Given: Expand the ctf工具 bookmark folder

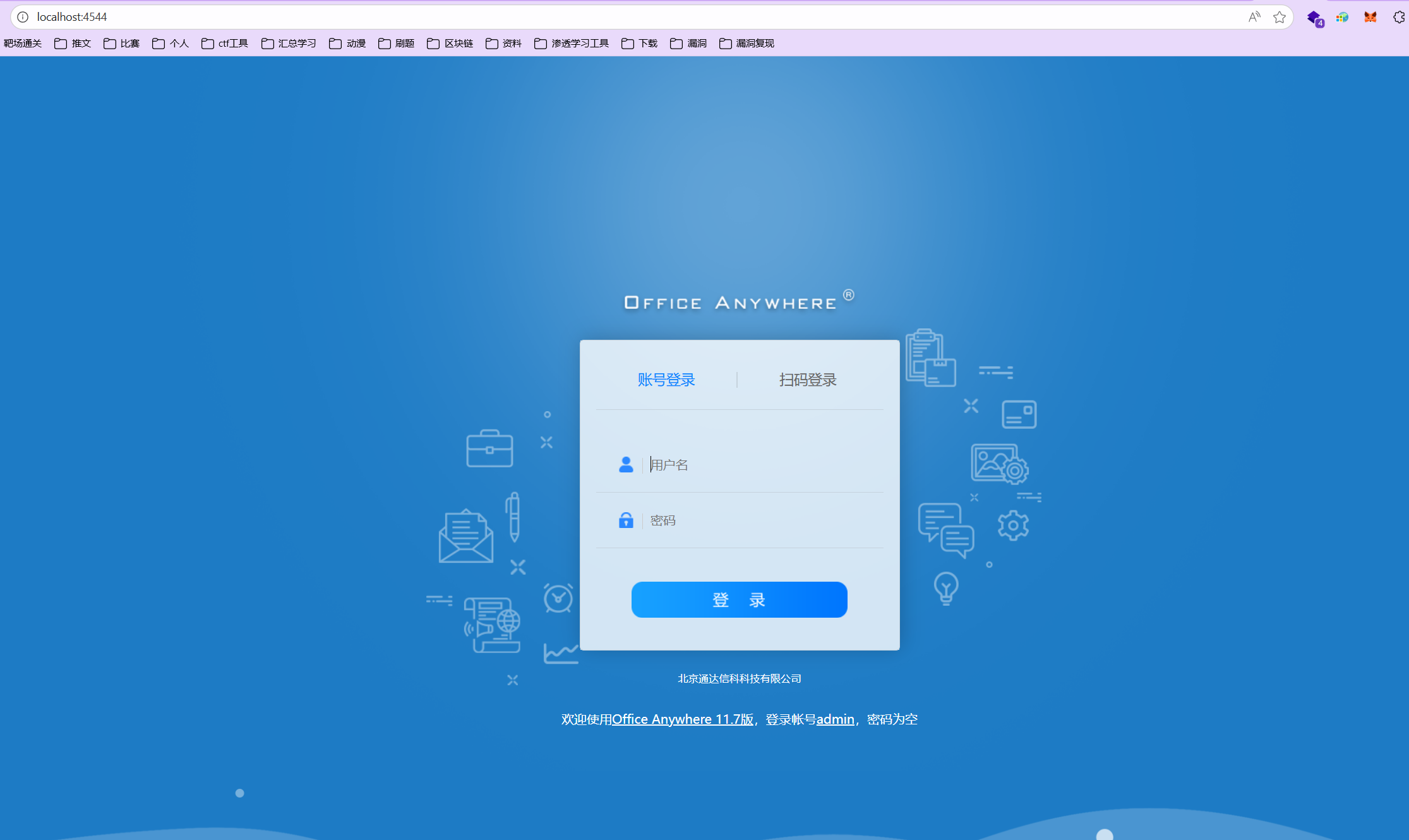Looking at the screenshot, I should [x=225, y=44].
